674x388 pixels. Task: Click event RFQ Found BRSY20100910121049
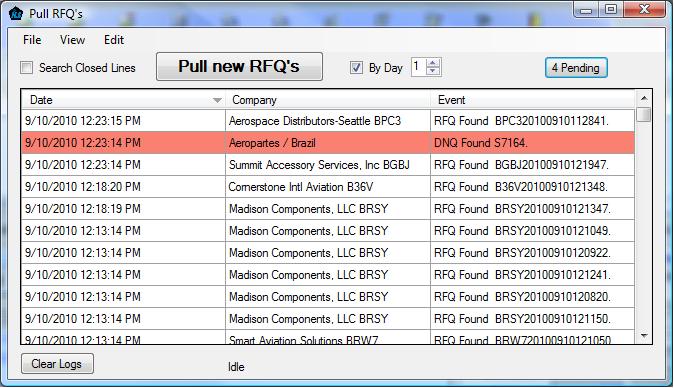click(x=533, y=231)
